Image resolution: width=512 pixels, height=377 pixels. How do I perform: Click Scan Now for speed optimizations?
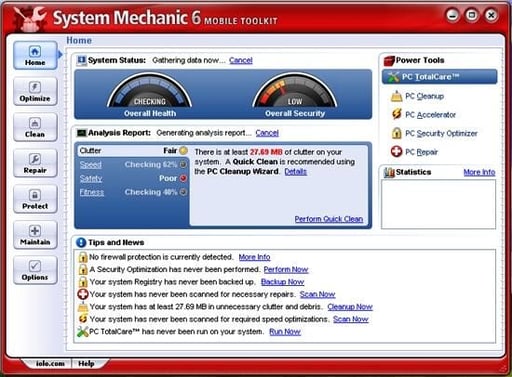(351, 319)
